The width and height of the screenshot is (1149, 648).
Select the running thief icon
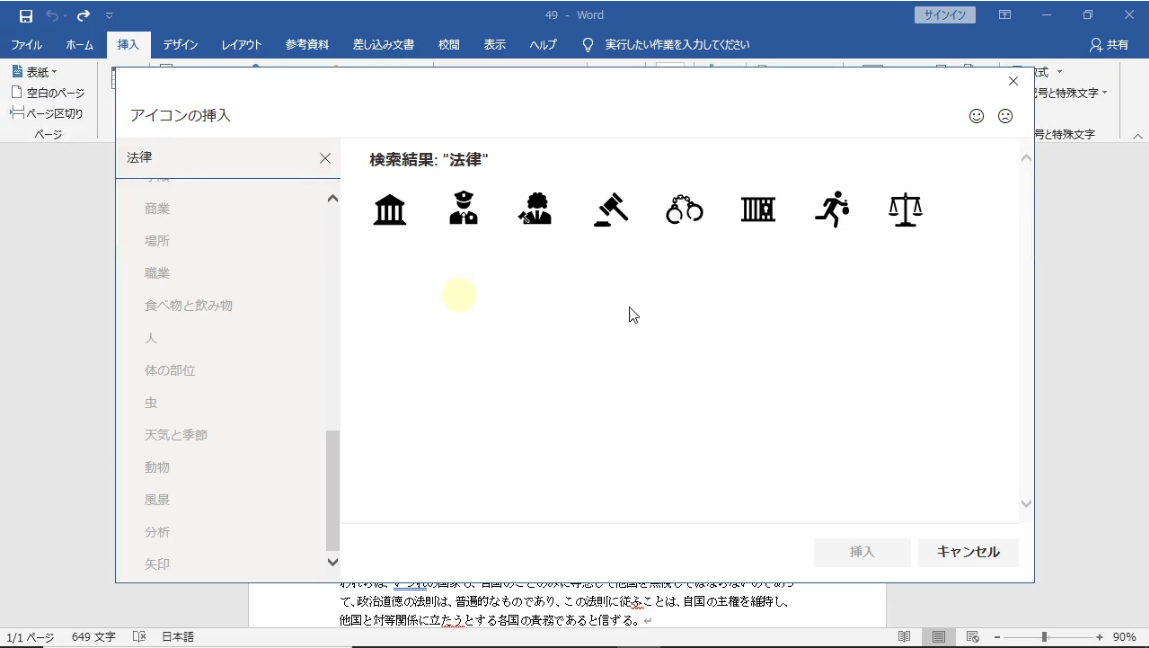[832, 209]
